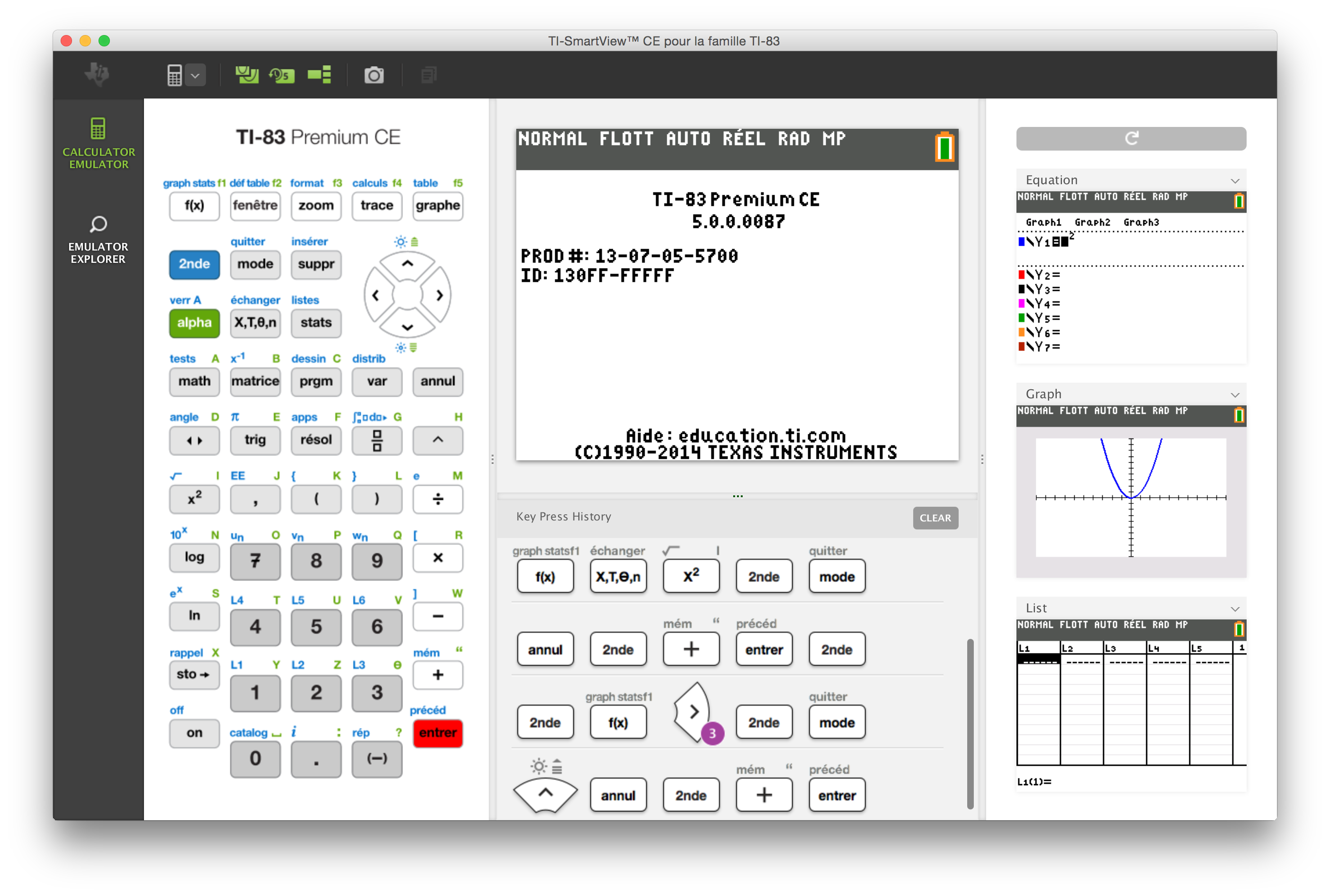The height and width of the screenshot is (896, 1330).
Task: Open the calculator model selector dropdown
Action: click(195, 75)
